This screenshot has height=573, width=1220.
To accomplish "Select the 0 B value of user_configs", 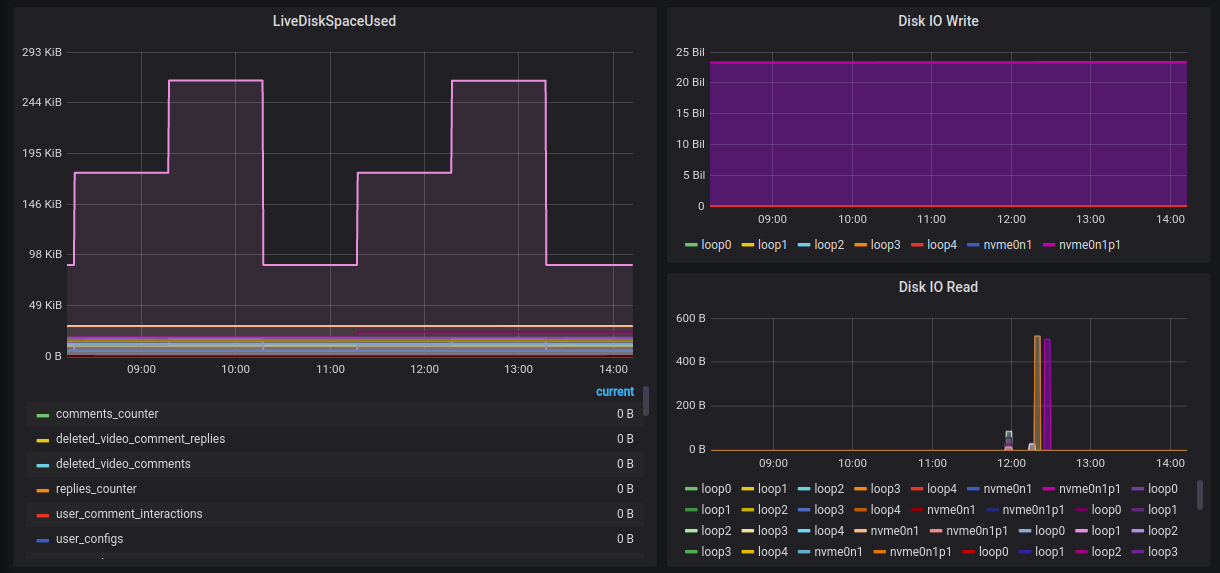I will [625, 539].
